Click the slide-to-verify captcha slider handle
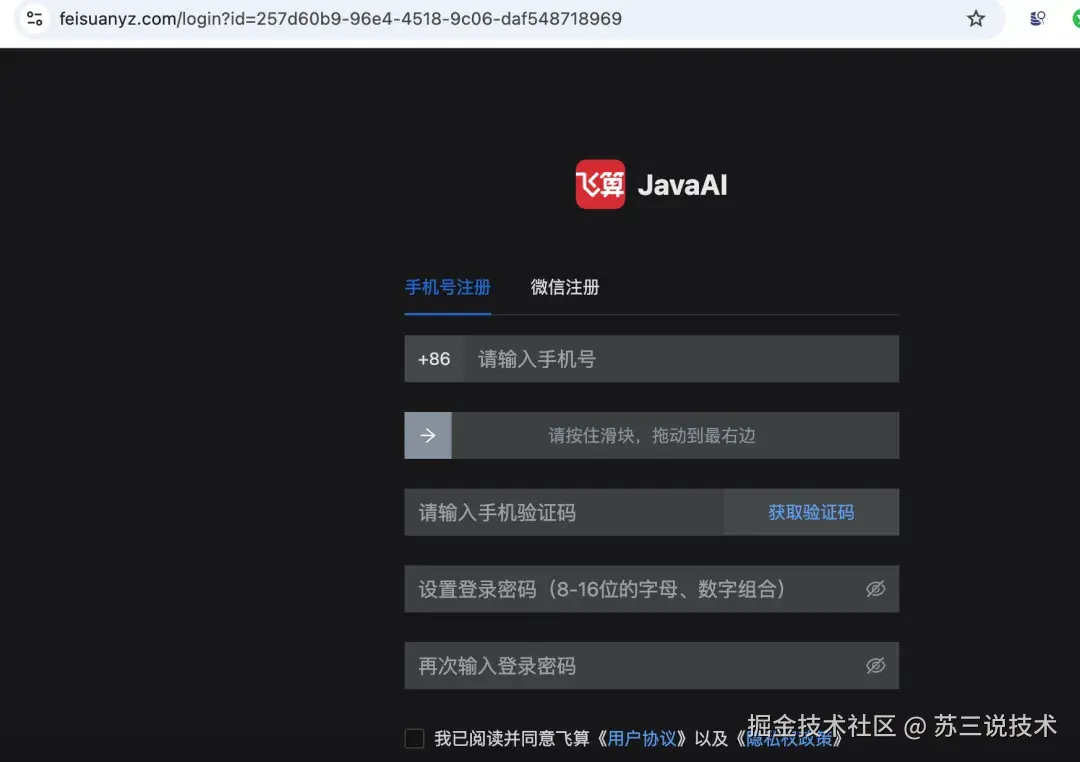Image resolution: width=1080 pixels, height=762 pixels. point(428,435)
